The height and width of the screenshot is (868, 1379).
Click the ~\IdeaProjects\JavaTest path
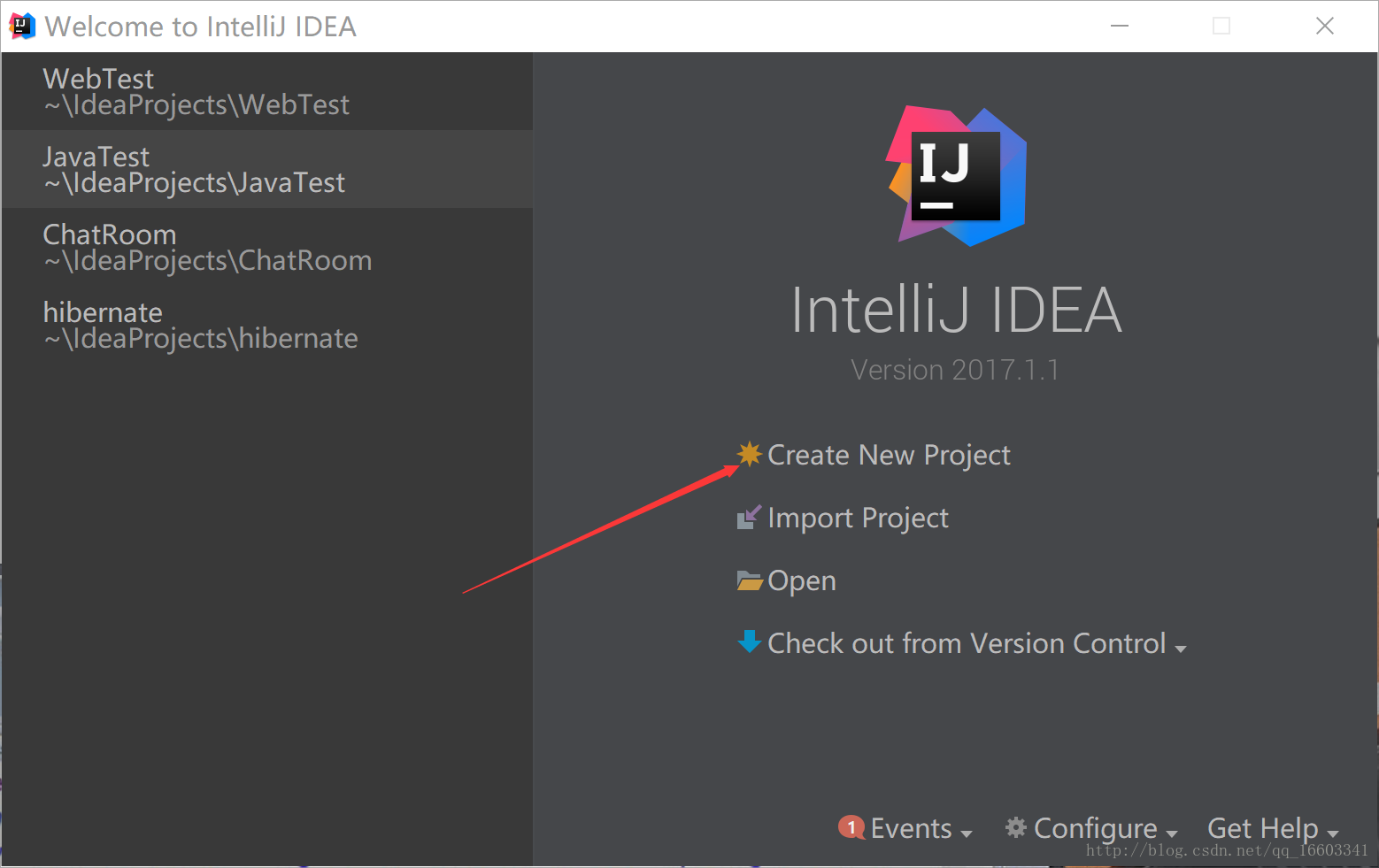tap(194, 183)
